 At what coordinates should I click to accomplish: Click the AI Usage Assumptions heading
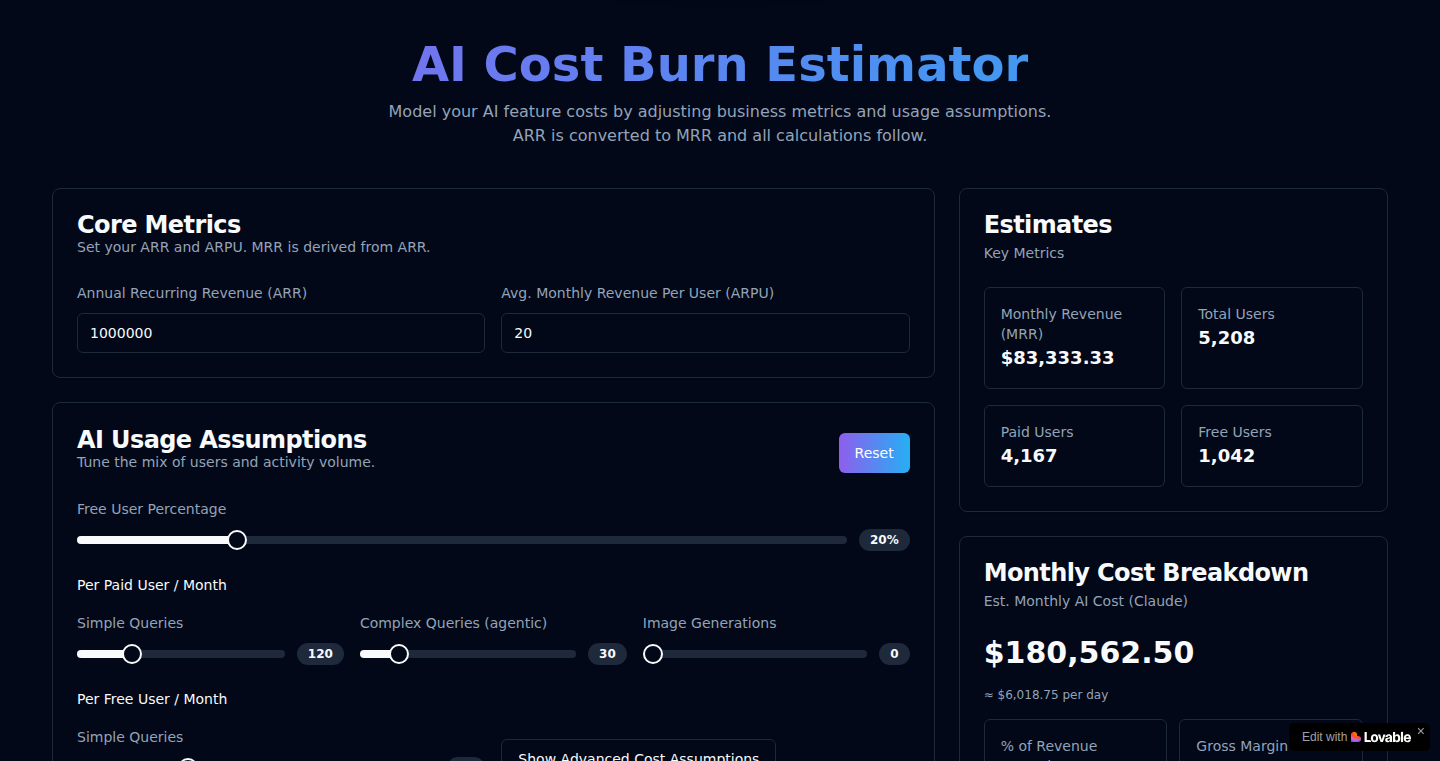[222, 439]
